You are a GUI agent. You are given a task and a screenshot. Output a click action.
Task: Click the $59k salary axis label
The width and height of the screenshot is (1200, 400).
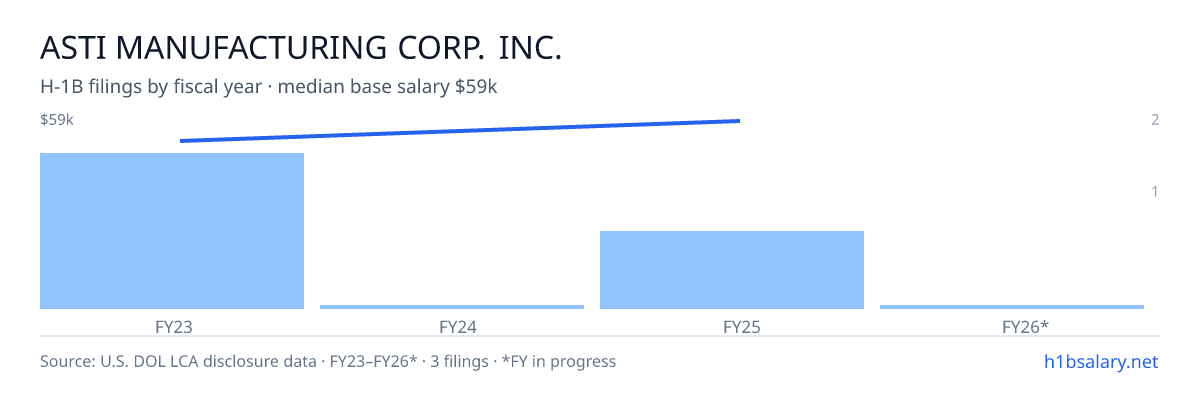[x=57, y=120]
